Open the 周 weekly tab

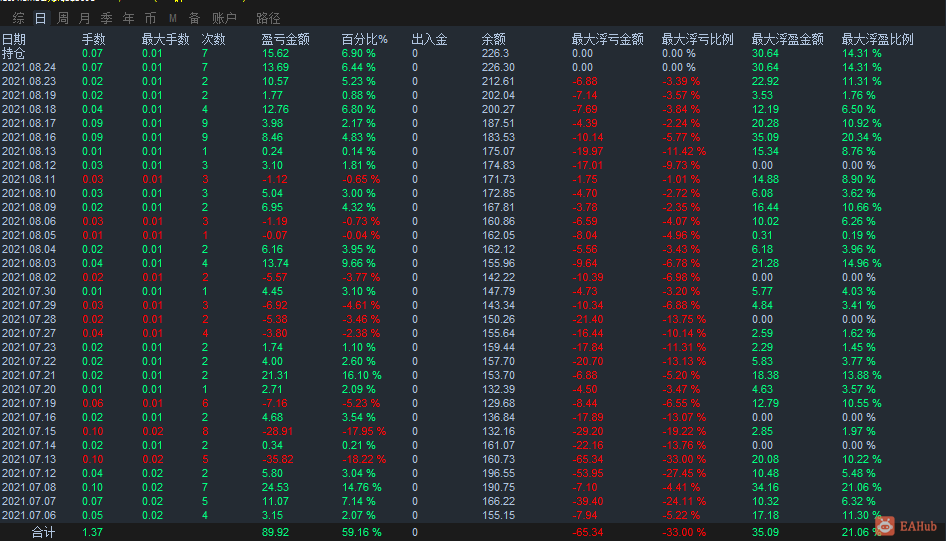click(x=63, y=18)
